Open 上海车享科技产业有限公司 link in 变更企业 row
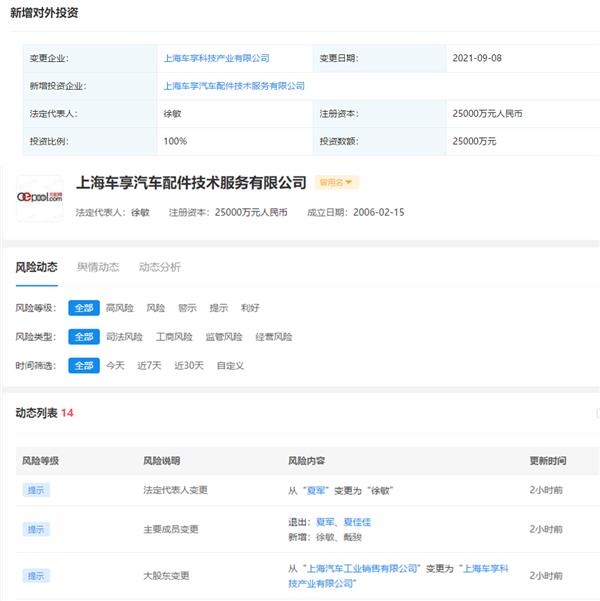The height and width of the screenshot is (601, 600). 216,58
